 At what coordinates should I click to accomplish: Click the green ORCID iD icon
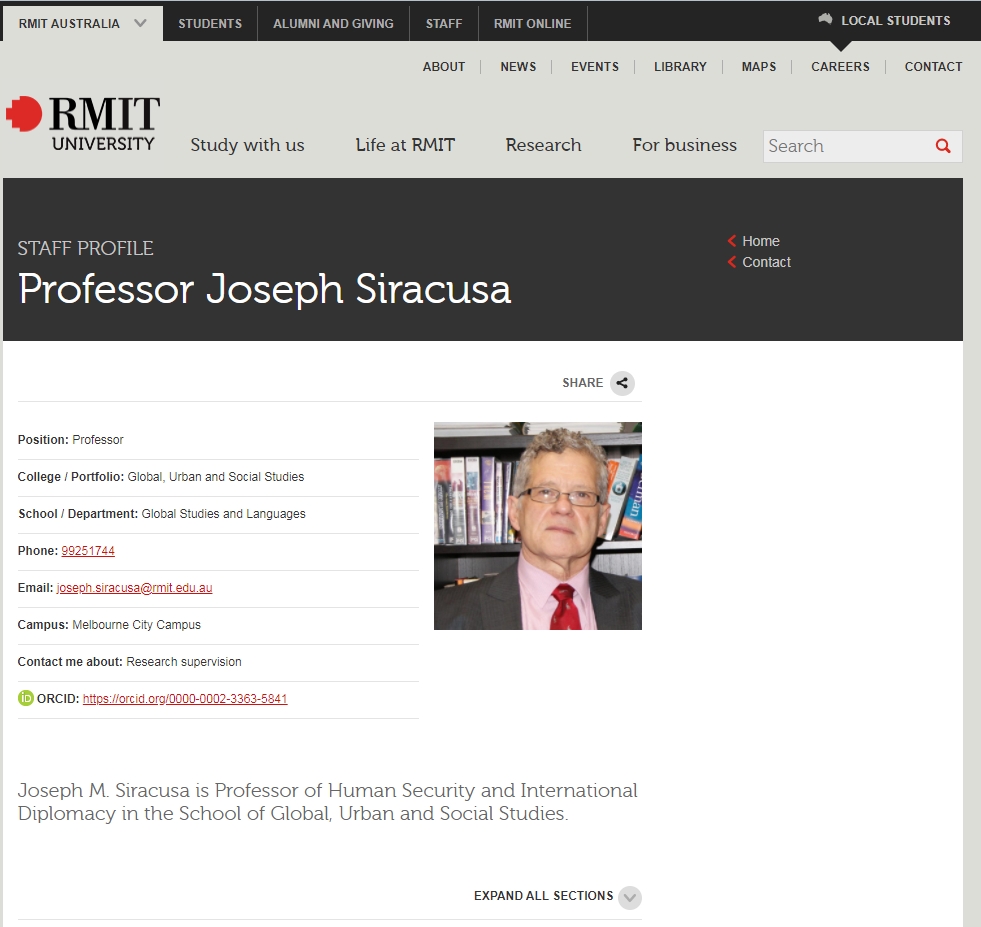click(26, 698)
